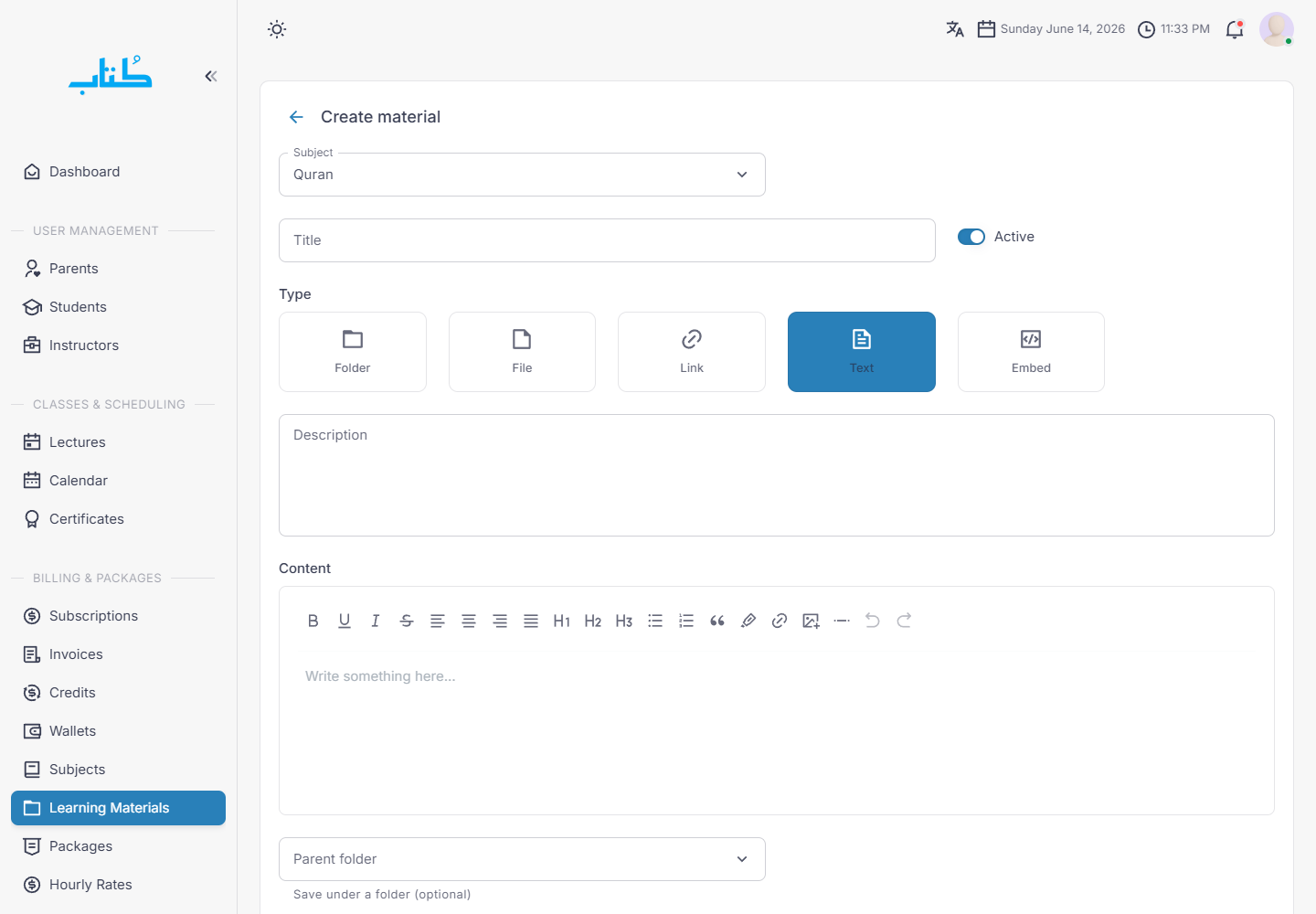The width and height of the screenshot is (1316, 914).
Task: Go to Certificates
Action: click(x=118, y=519)
